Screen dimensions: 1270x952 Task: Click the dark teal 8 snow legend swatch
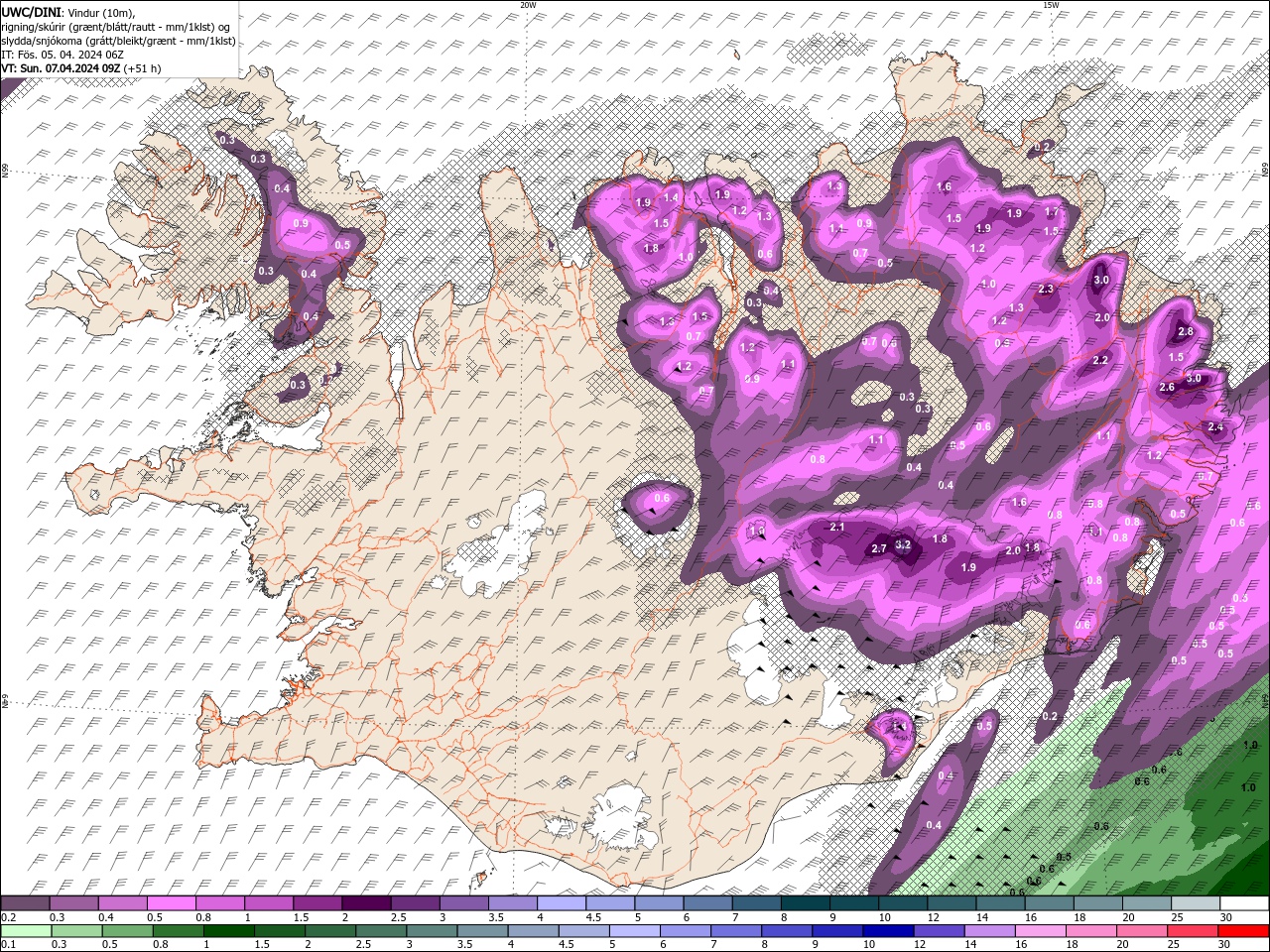[805, 903]
